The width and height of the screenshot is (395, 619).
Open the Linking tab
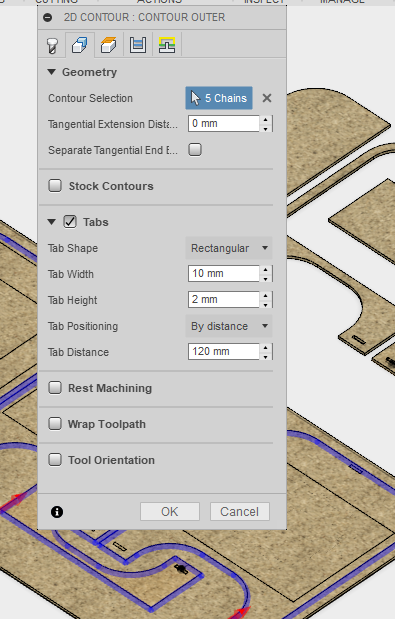pyautogui.click(x=167, y=45)
